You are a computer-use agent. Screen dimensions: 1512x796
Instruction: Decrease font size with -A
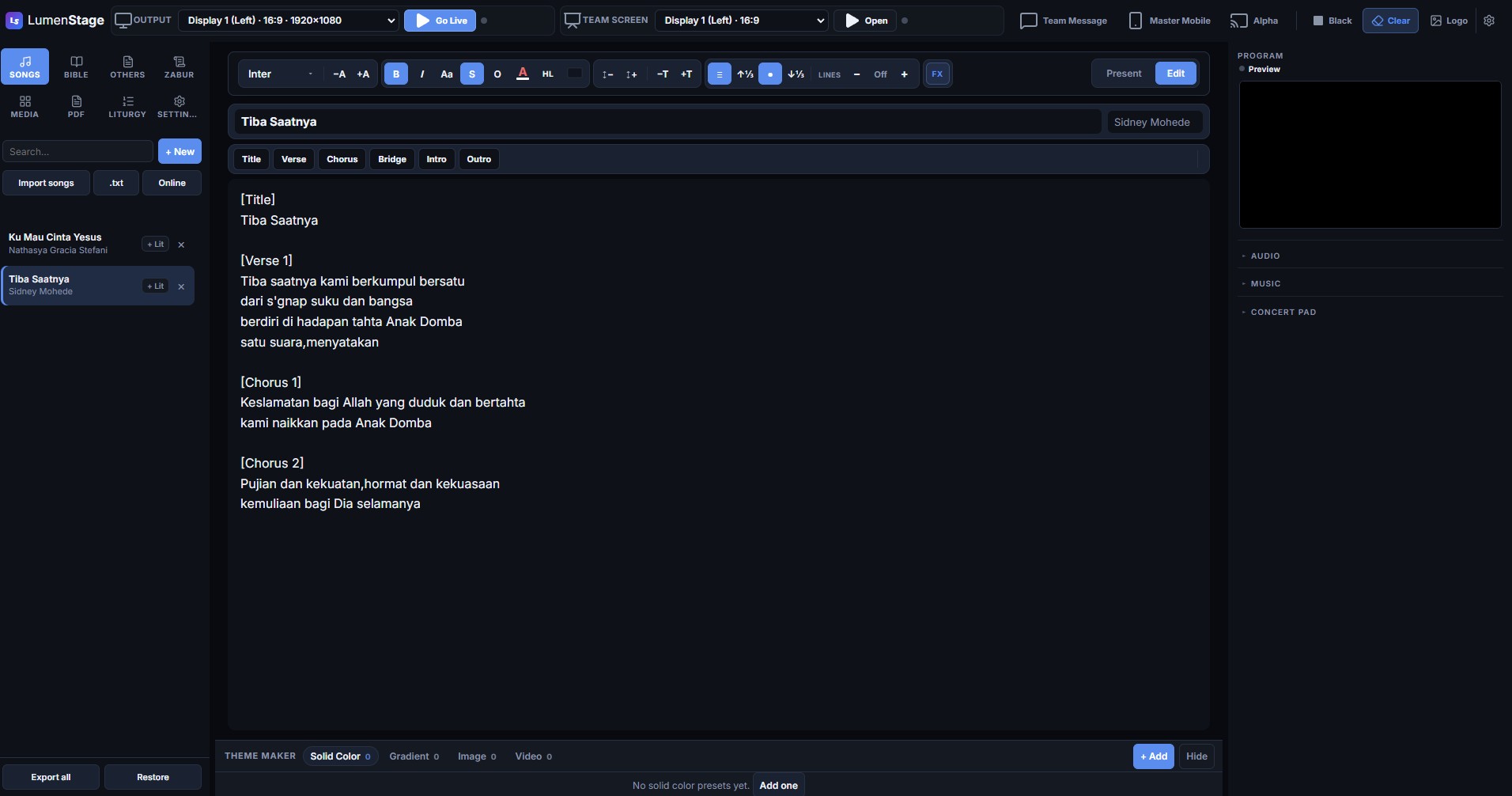(x=339, y=74)
